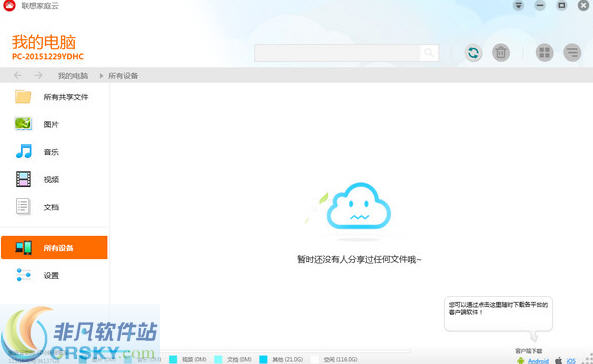593x364 pixels.
Task: Click 所有设备 in breadcrumb
Action: click(123, 76)
